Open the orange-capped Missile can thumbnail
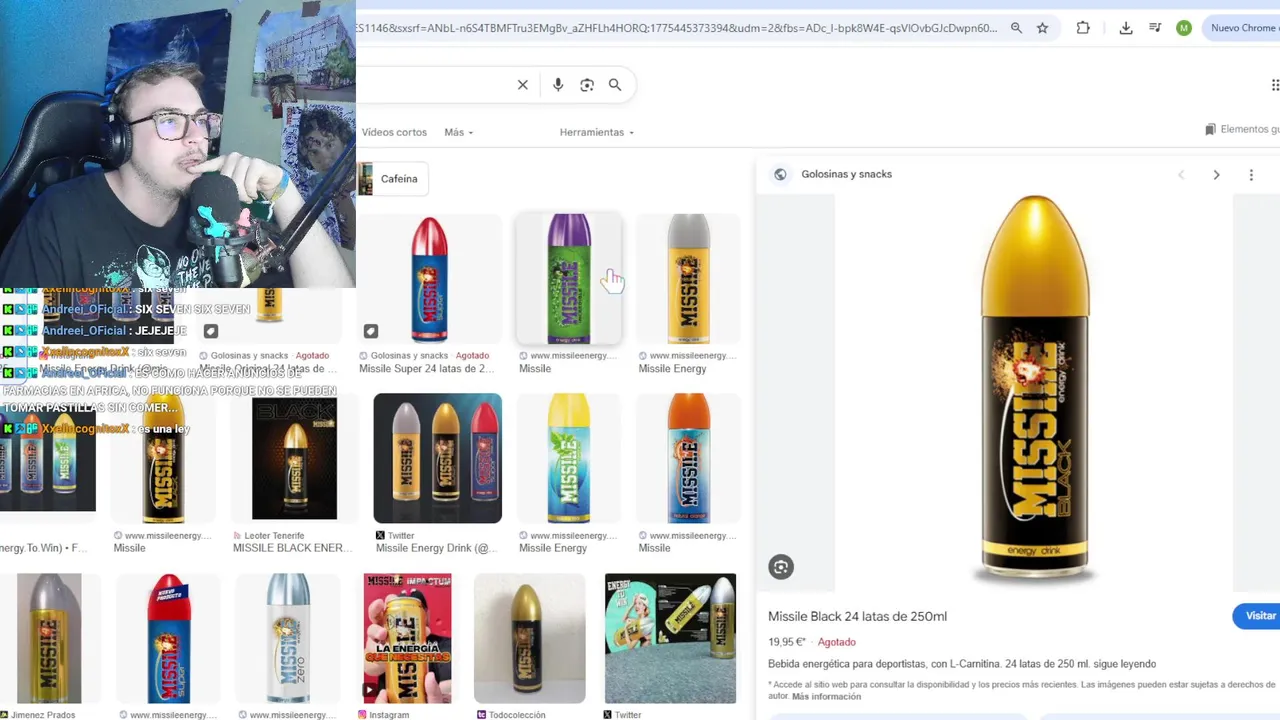The height and width of the screenshot is (720, 1280). pos(689,458)
